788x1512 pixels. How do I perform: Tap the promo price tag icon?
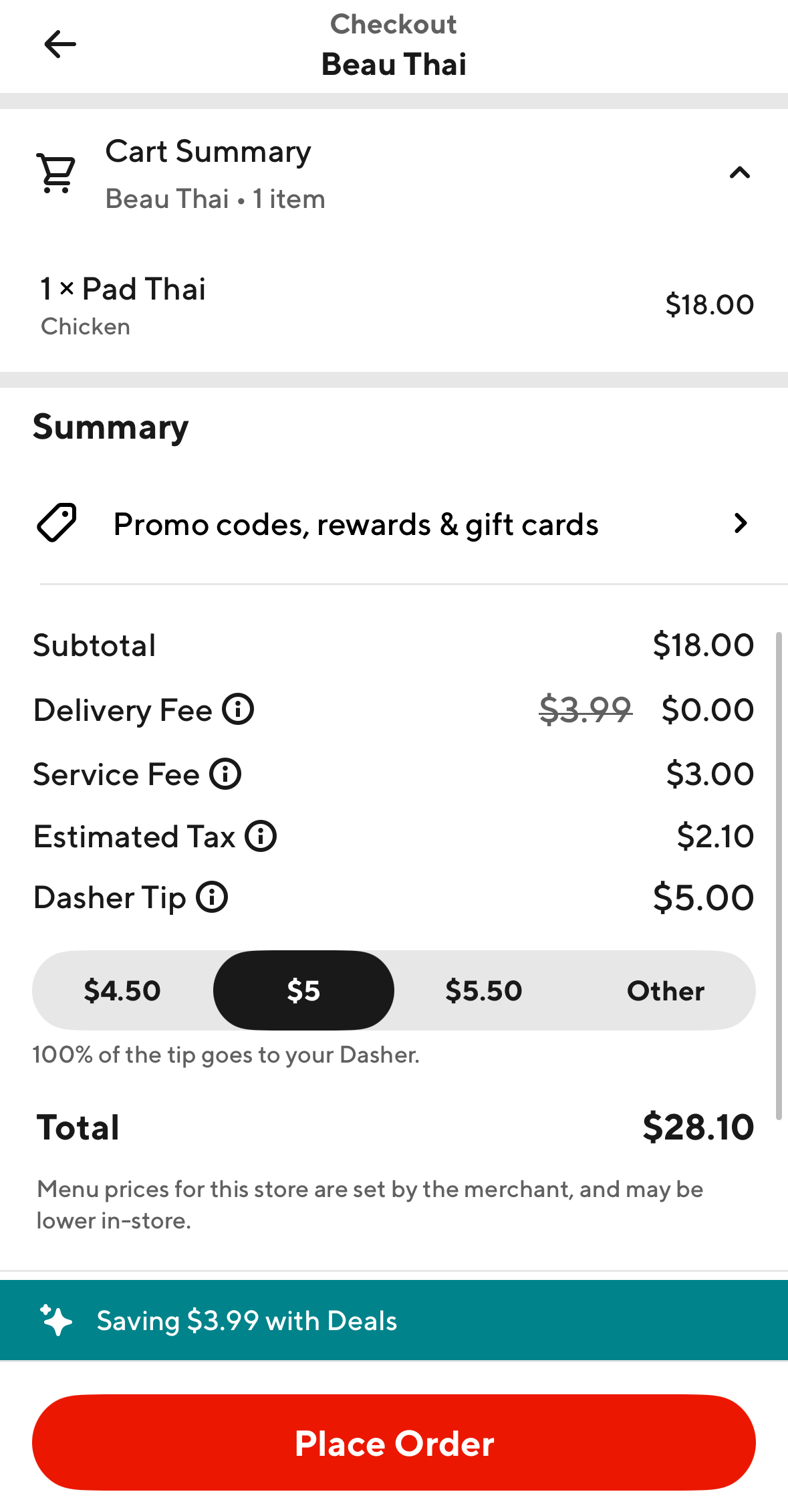[x=57, y=523]
